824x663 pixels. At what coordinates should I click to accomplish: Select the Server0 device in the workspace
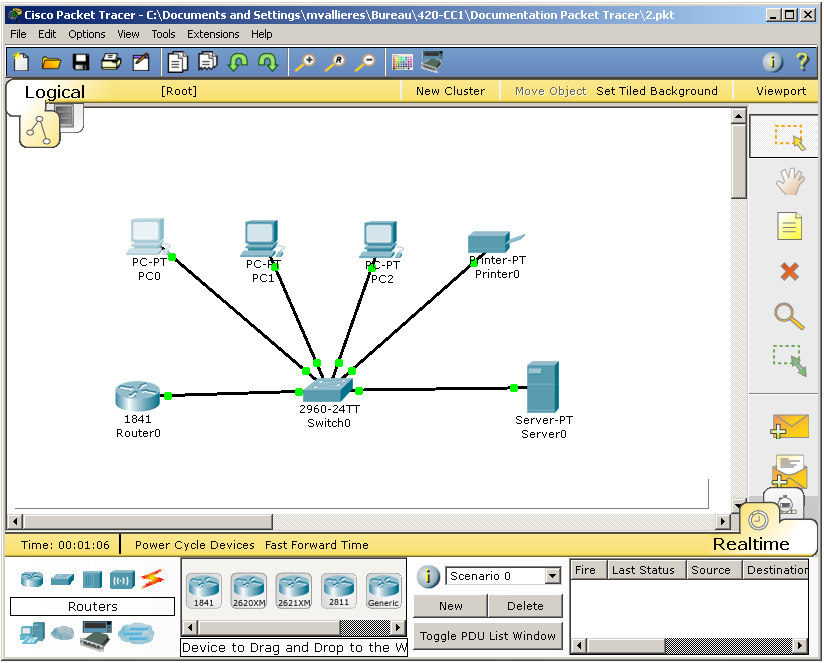click(543, 387)
